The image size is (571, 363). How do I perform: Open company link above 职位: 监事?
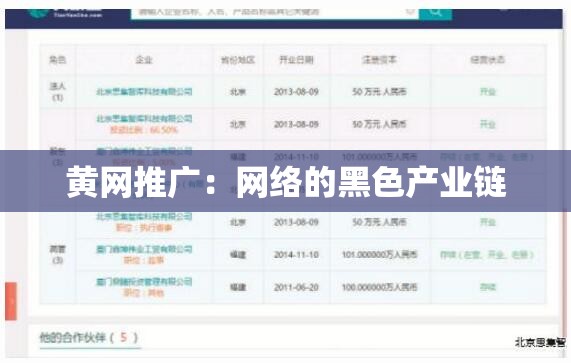144,249
